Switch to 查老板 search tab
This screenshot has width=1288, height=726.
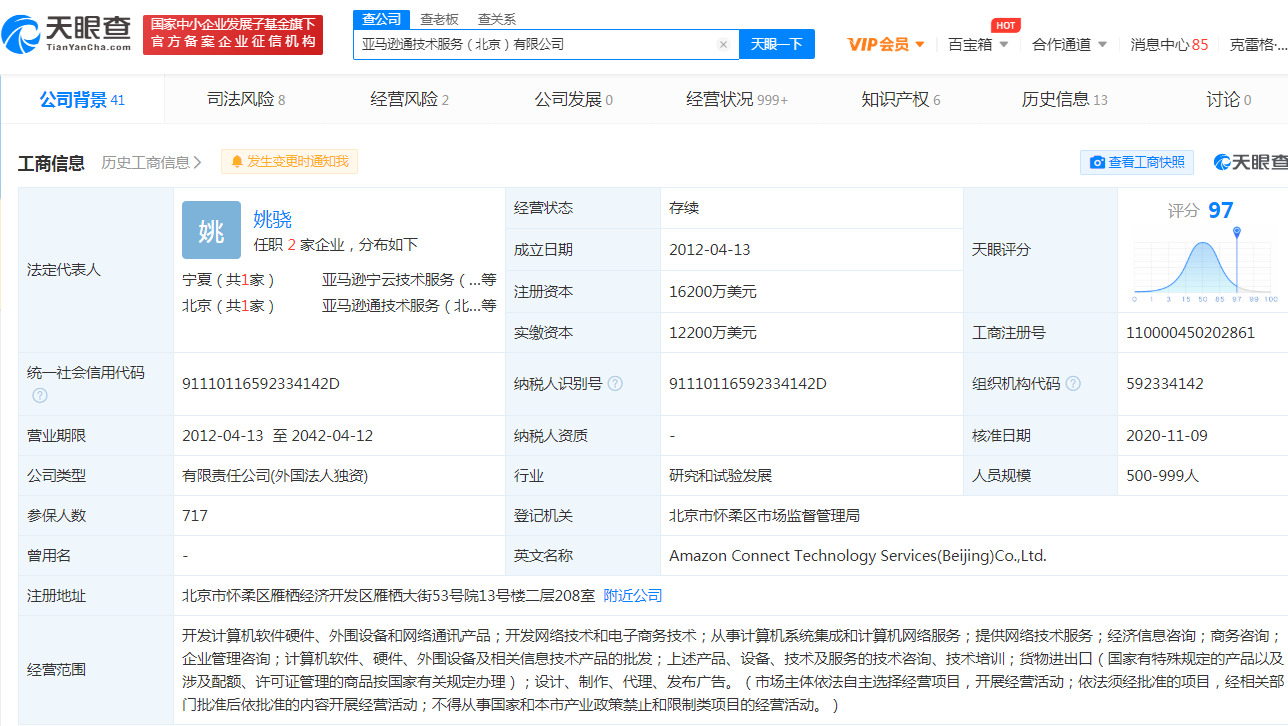tap(439, 19)
